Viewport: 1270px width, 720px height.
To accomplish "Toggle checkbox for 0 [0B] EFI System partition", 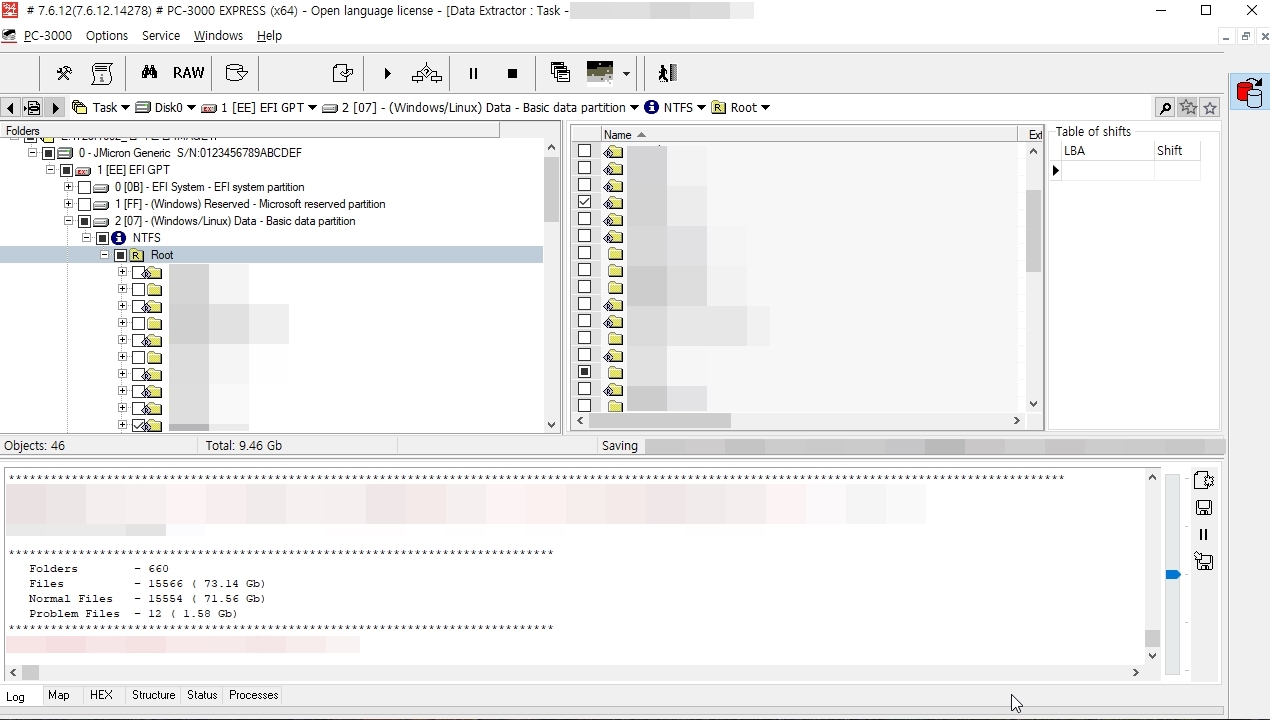I will (x=84, y=188).
